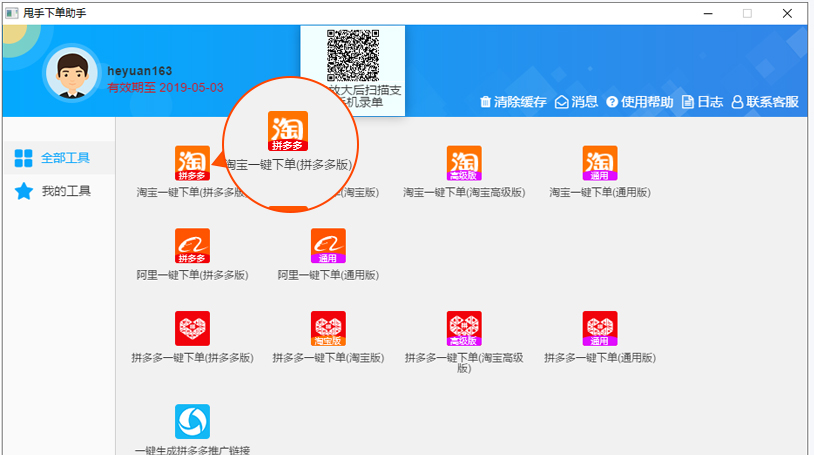Open 拼多多一键下单(淘宝高级版) tool icon
Screen dimensions: 814x455
(464, 328)
